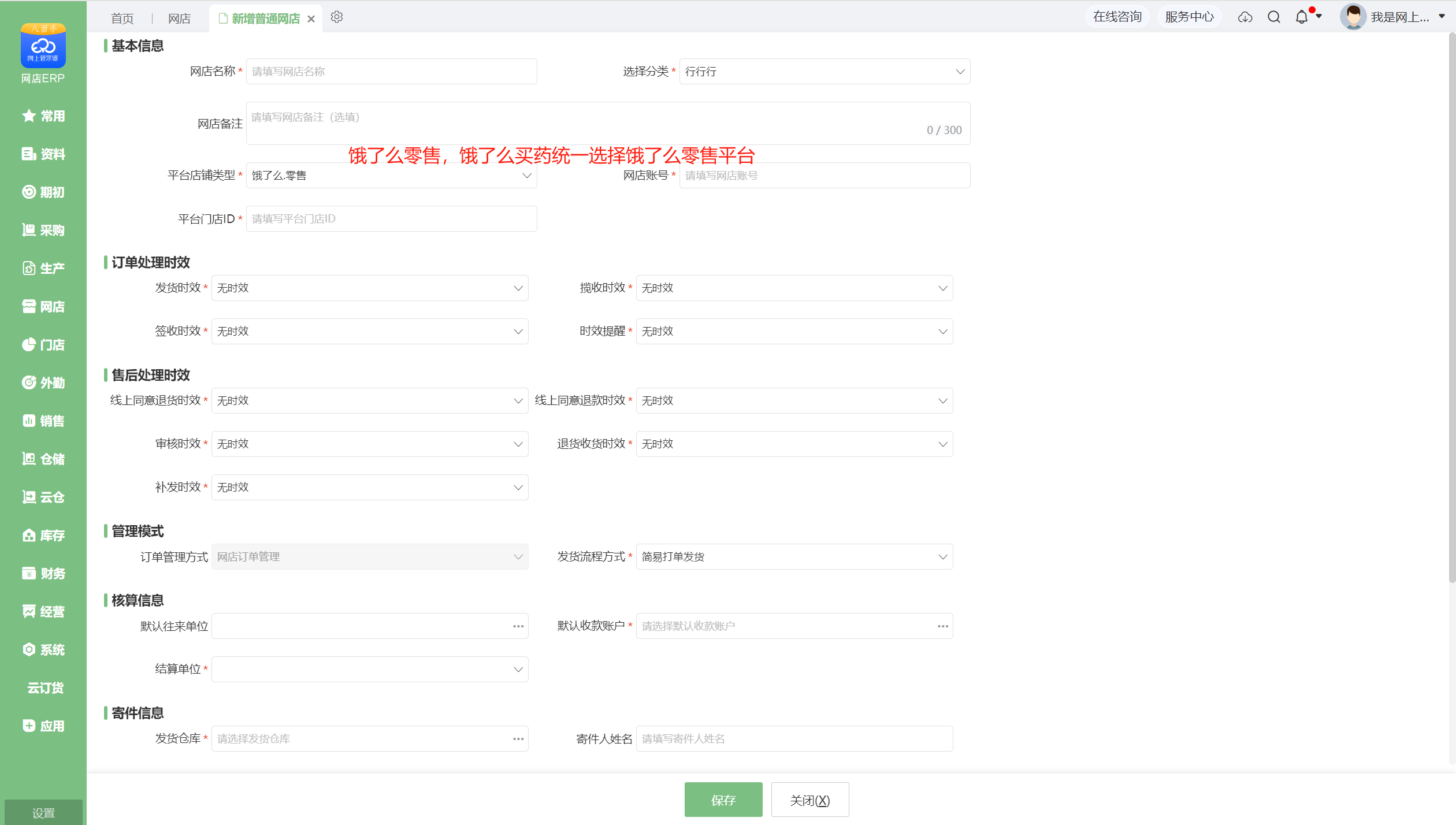Image resolution: width=1456 pixels, height=825 pixels.
Task: Switch to the 网店 tab
Action: [x=179, y=18]
